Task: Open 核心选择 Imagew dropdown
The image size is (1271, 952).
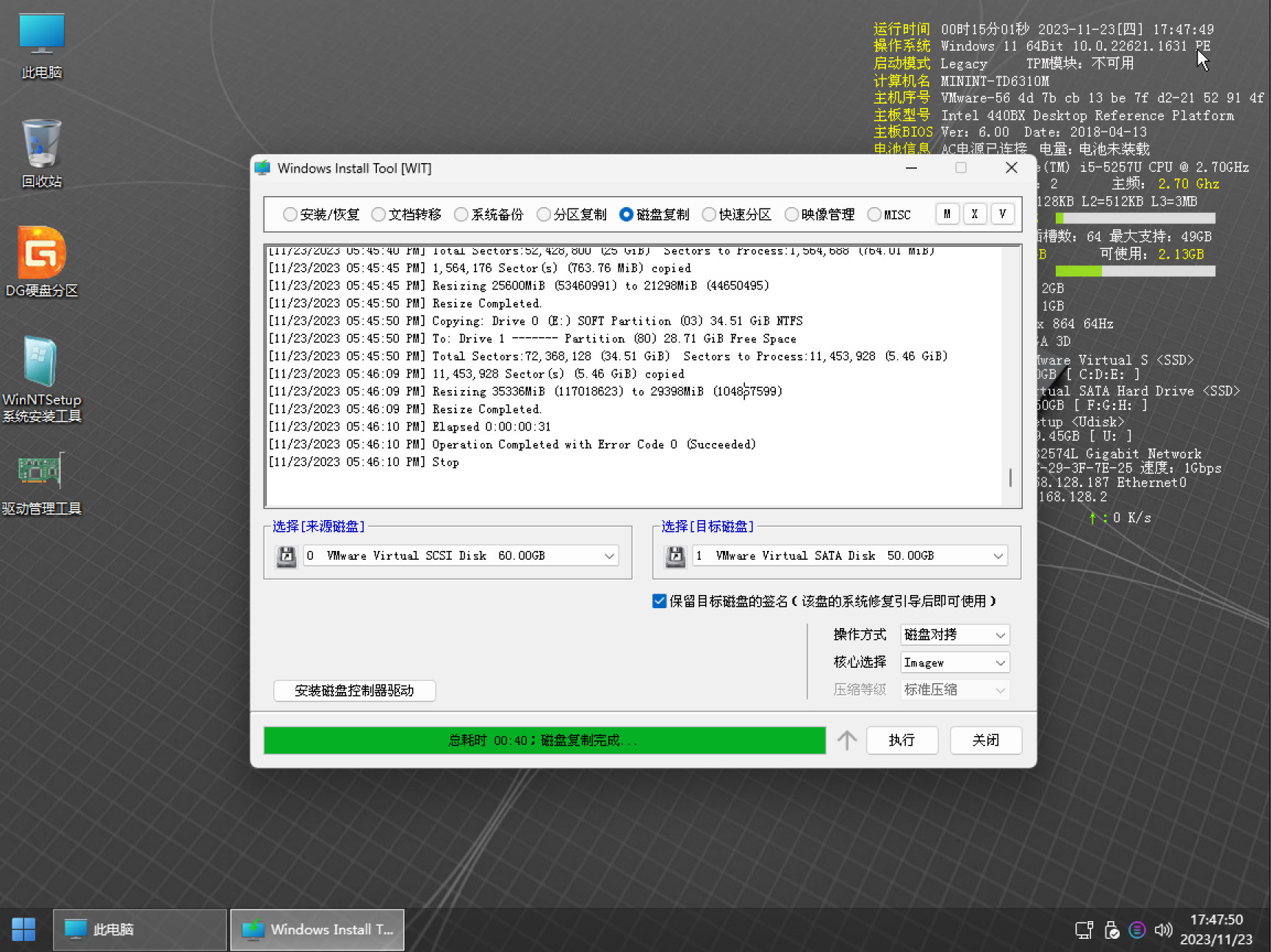Action: [955, 663]
